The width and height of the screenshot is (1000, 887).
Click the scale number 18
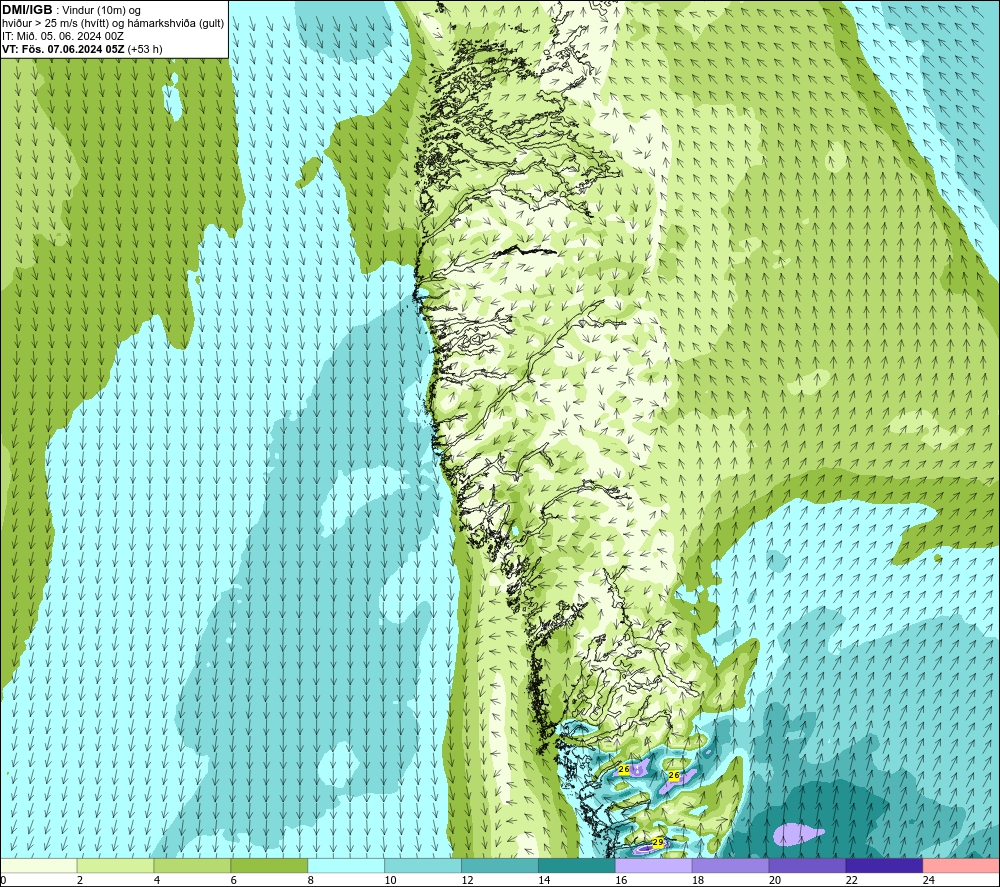[x=698, y=880]
